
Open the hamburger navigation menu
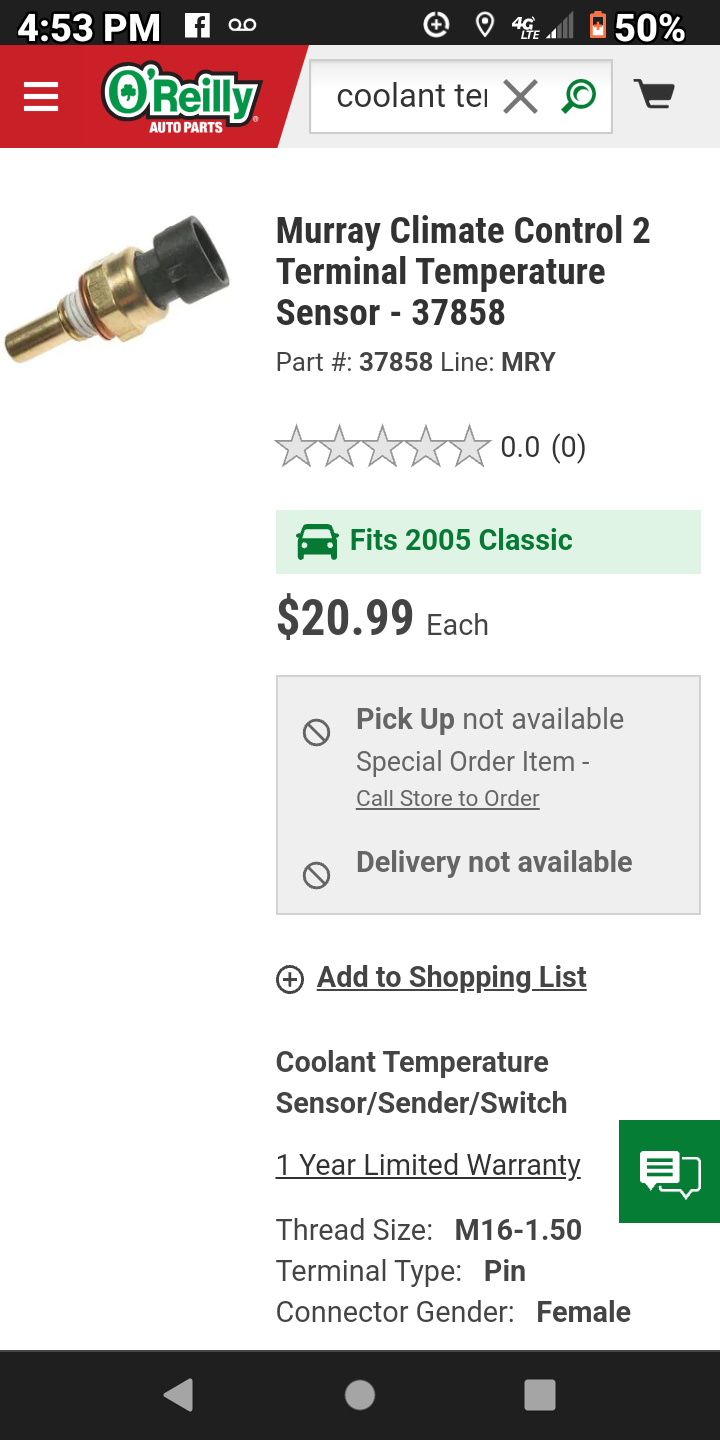(41, 97)
